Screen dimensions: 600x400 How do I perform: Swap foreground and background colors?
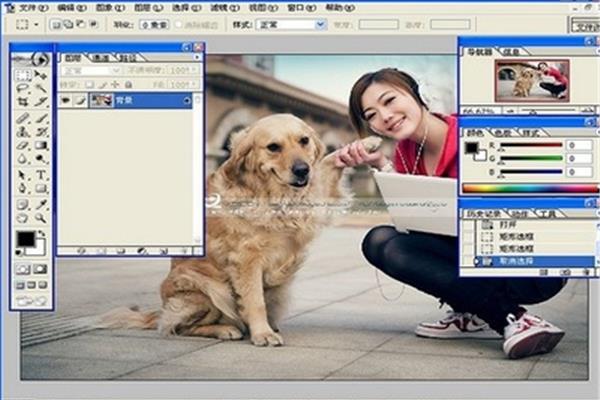(x=42, y=233)
